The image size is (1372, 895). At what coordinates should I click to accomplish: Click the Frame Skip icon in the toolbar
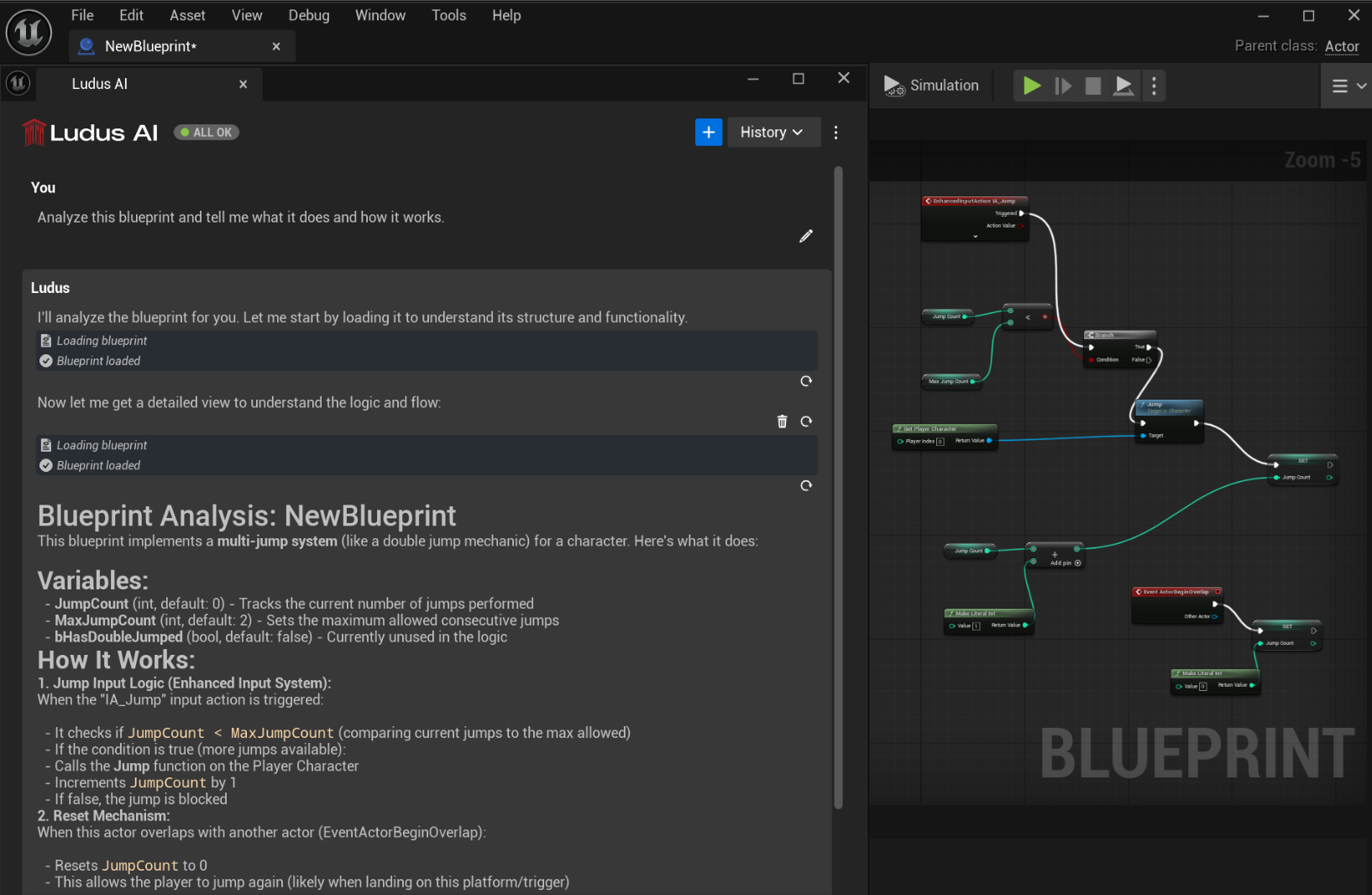point(1062,85)
